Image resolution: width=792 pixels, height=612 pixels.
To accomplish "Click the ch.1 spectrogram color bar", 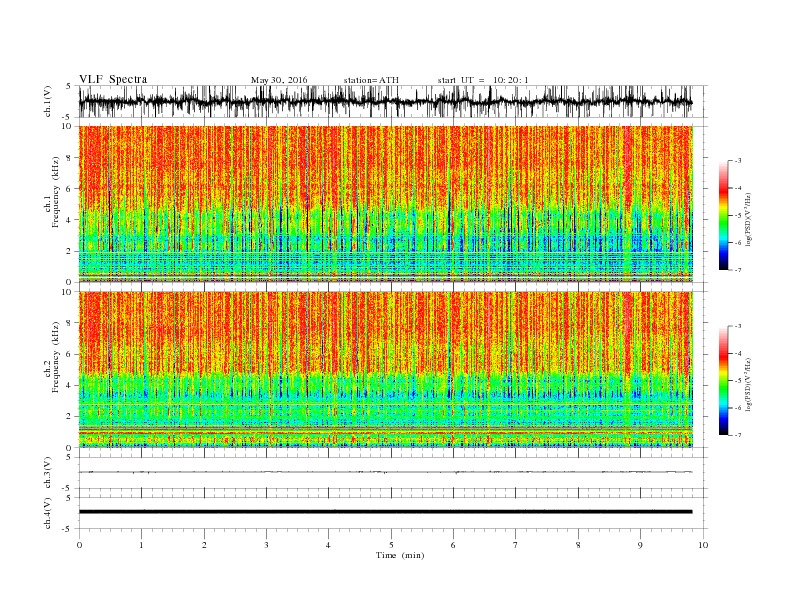I will pos(723,215).
